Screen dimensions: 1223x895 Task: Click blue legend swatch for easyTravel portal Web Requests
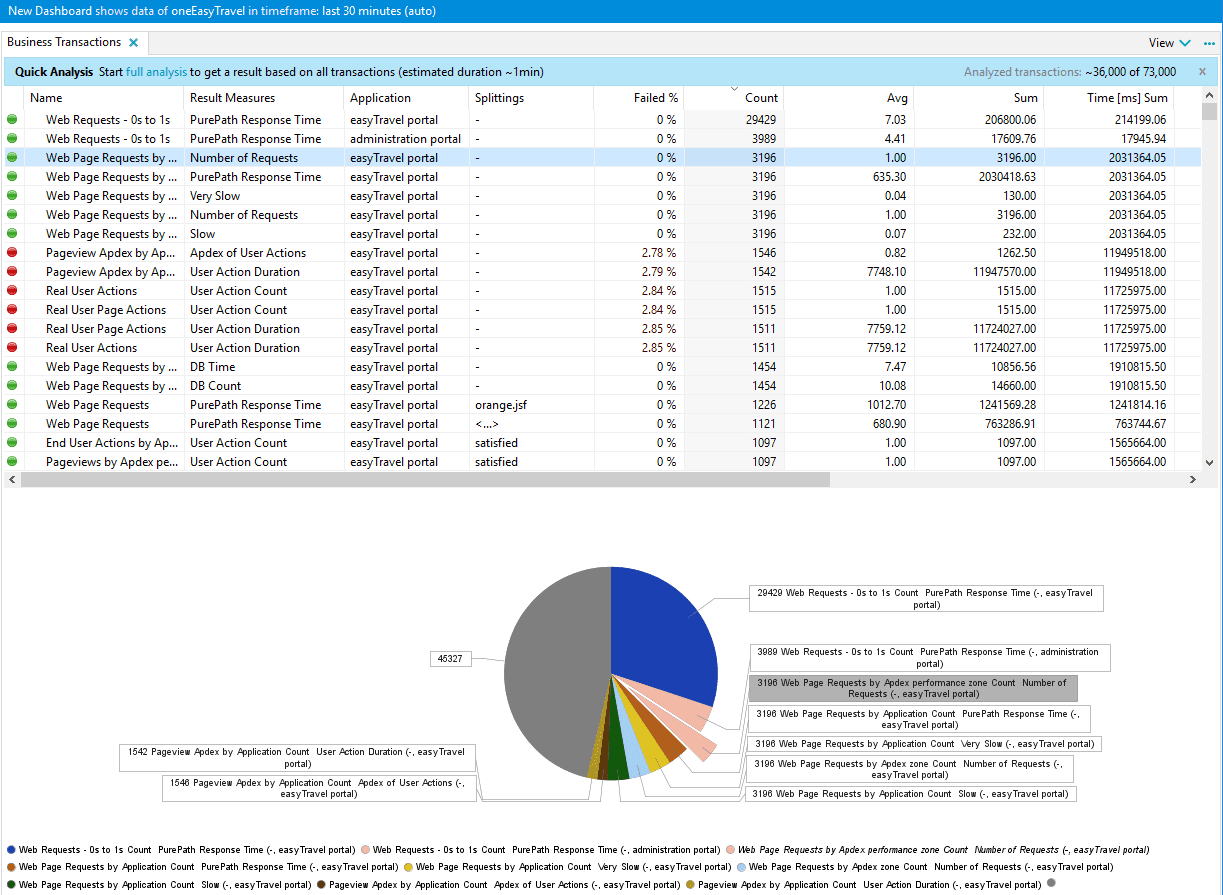[x=11, y=849]
